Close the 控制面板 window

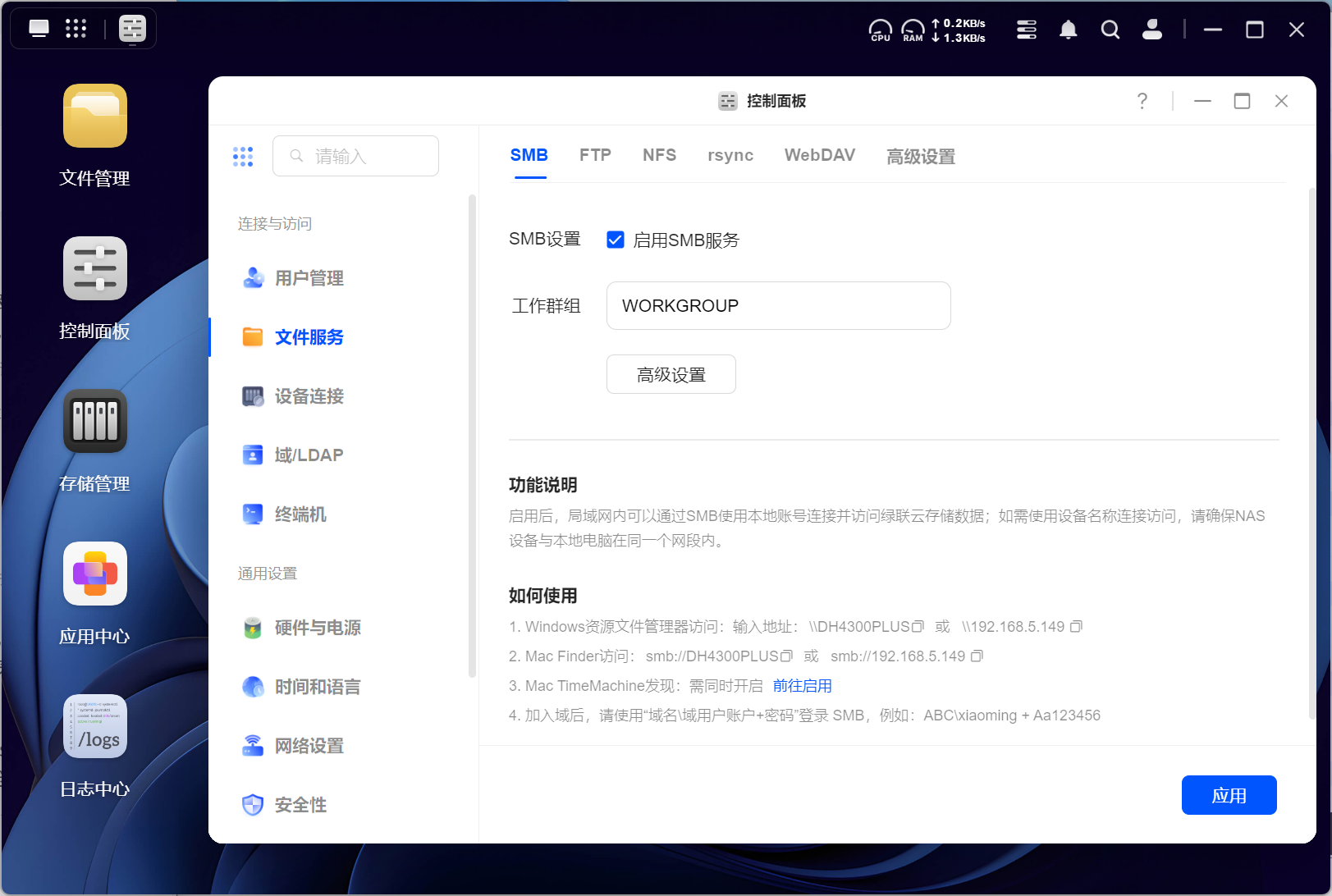click(x=1281, y=101)
